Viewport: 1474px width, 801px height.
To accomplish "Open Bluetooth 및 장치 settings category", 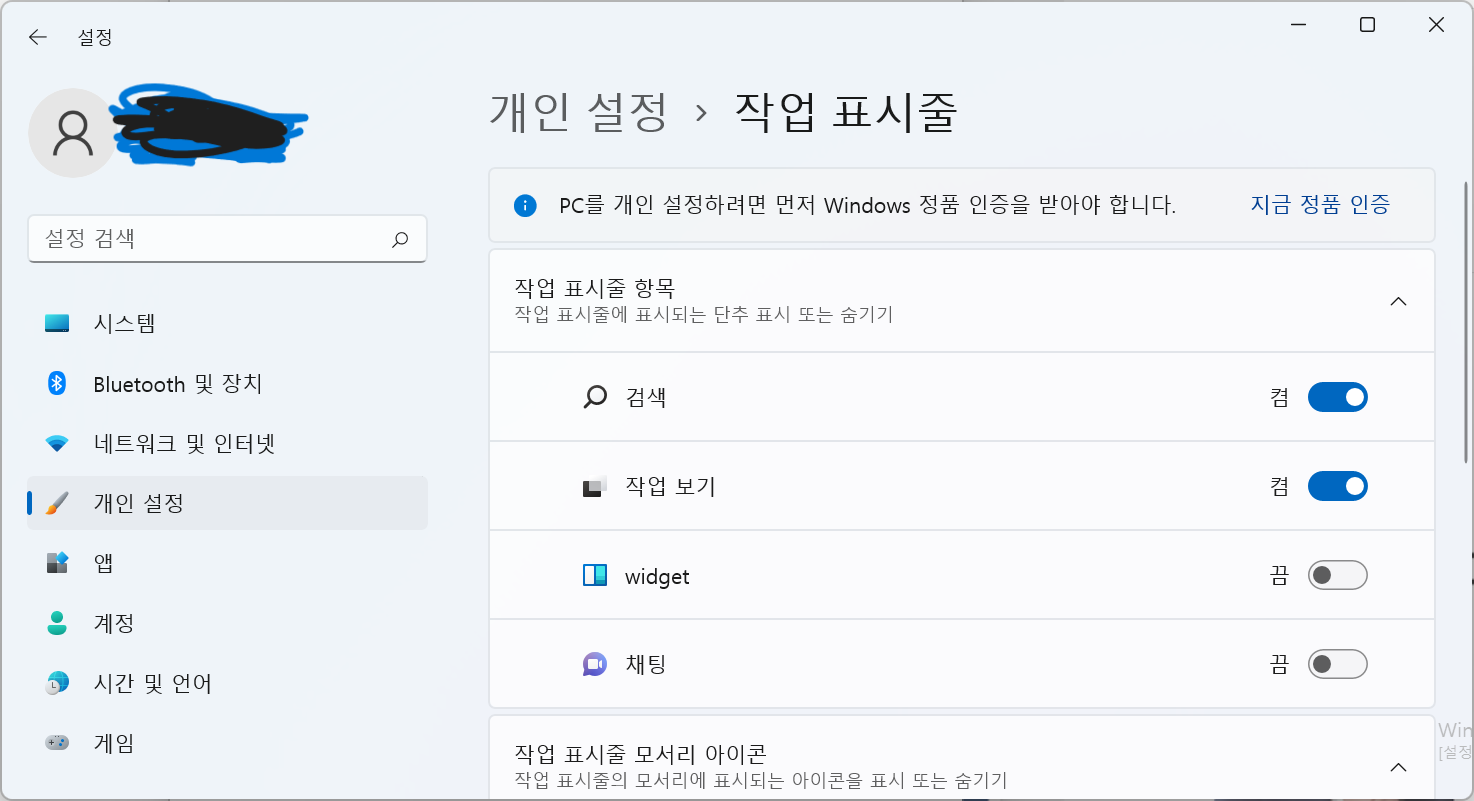I will 228,383.
